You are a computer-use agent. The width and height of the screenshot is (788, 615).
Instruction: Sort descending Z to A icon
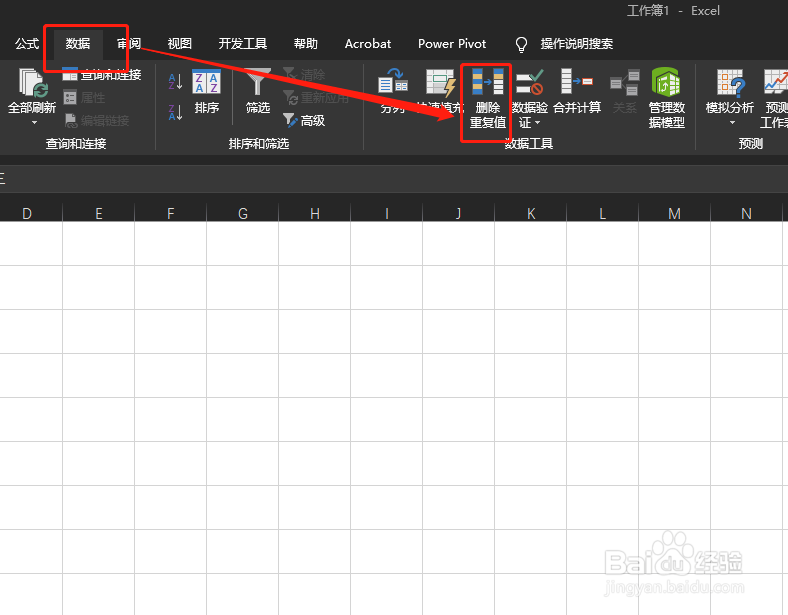(x=175, y=112)
